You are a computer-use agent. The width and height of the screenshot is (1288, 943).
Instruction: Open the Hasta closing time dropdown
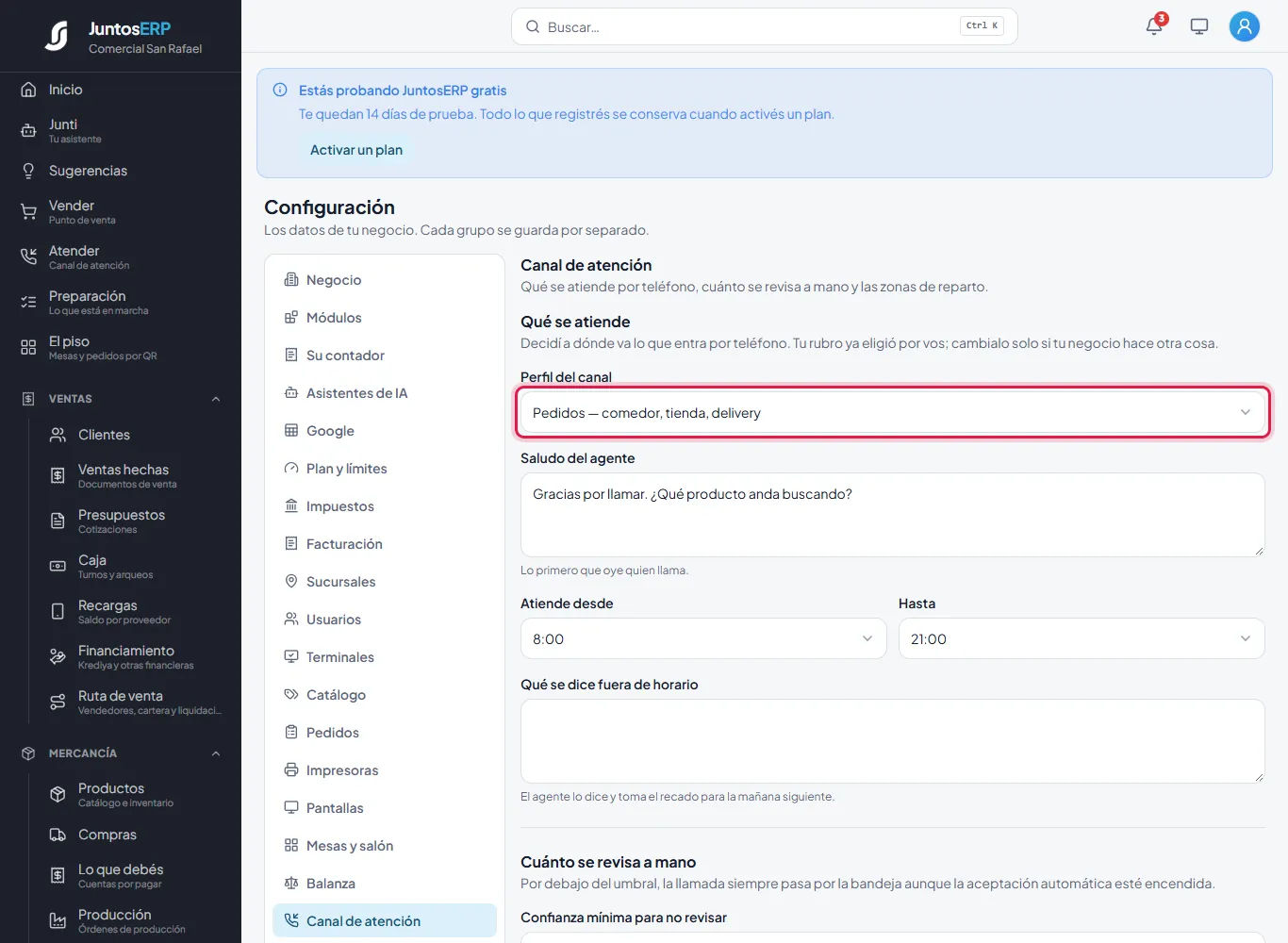pos(1082,638)
